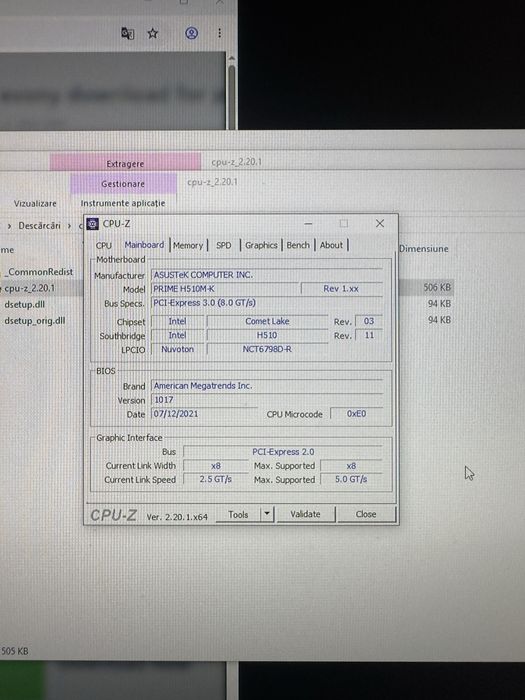
Task: Open the Vizualizare ribbon tab
Action: [x=35, y=204]
